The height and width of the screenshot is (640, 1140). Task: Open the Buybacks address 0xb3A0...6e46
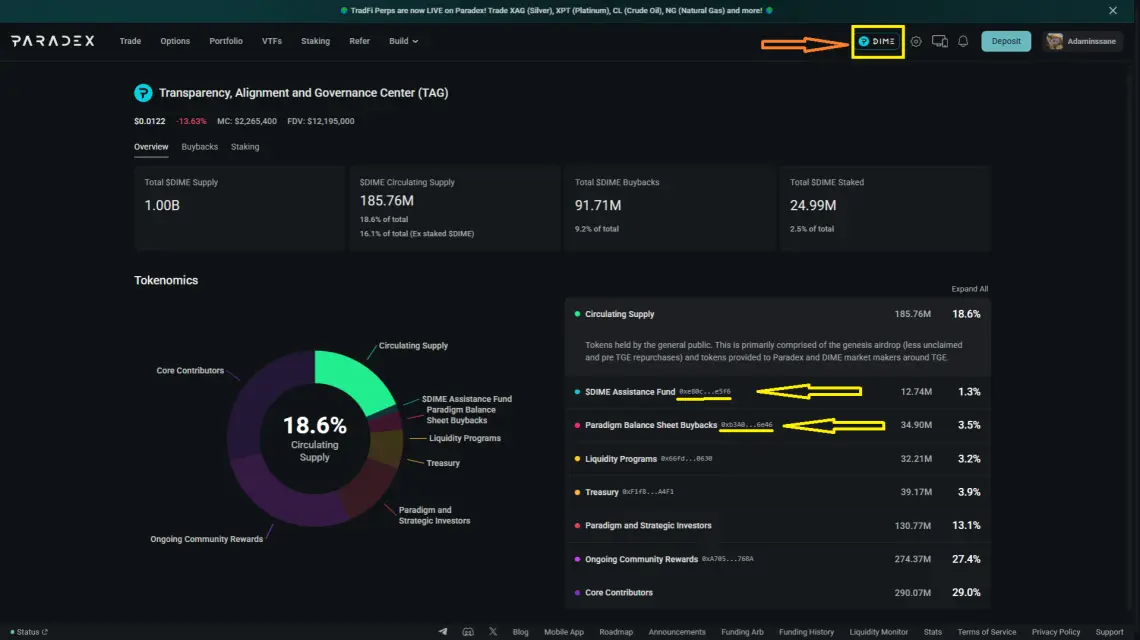point(747,425)
